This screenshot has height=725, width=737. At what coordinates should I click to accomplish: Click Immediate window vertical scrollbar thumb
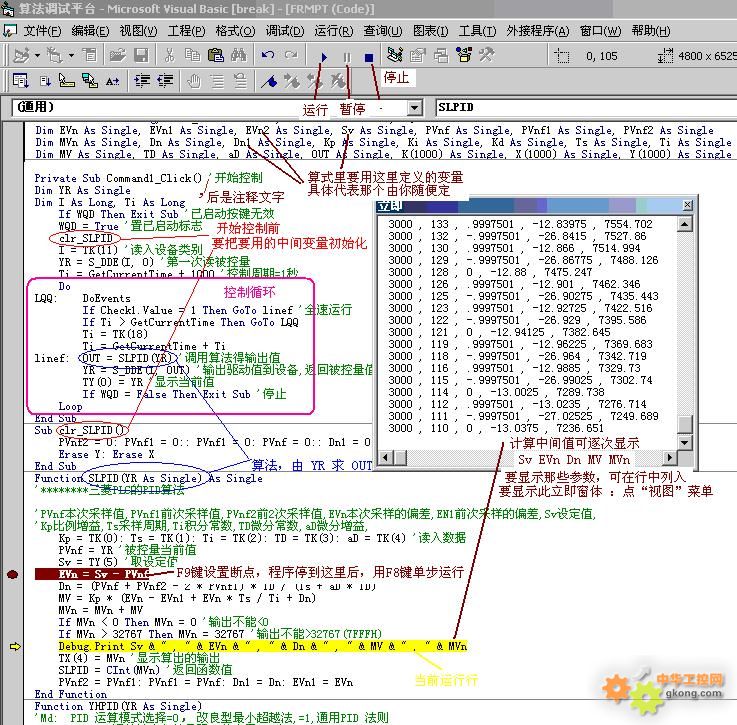[x=685, y=424]
